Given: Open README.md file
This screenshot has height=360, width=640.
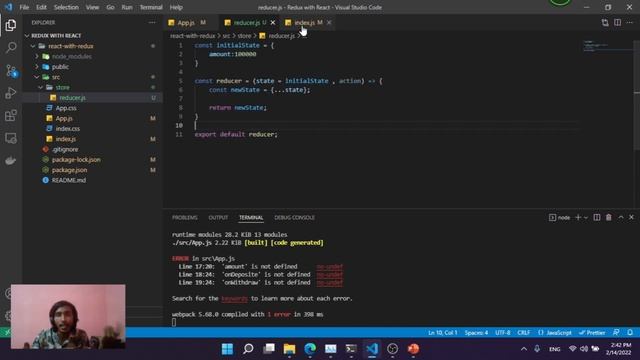Looking at the screenshot, I should click(x=93, y=180).
